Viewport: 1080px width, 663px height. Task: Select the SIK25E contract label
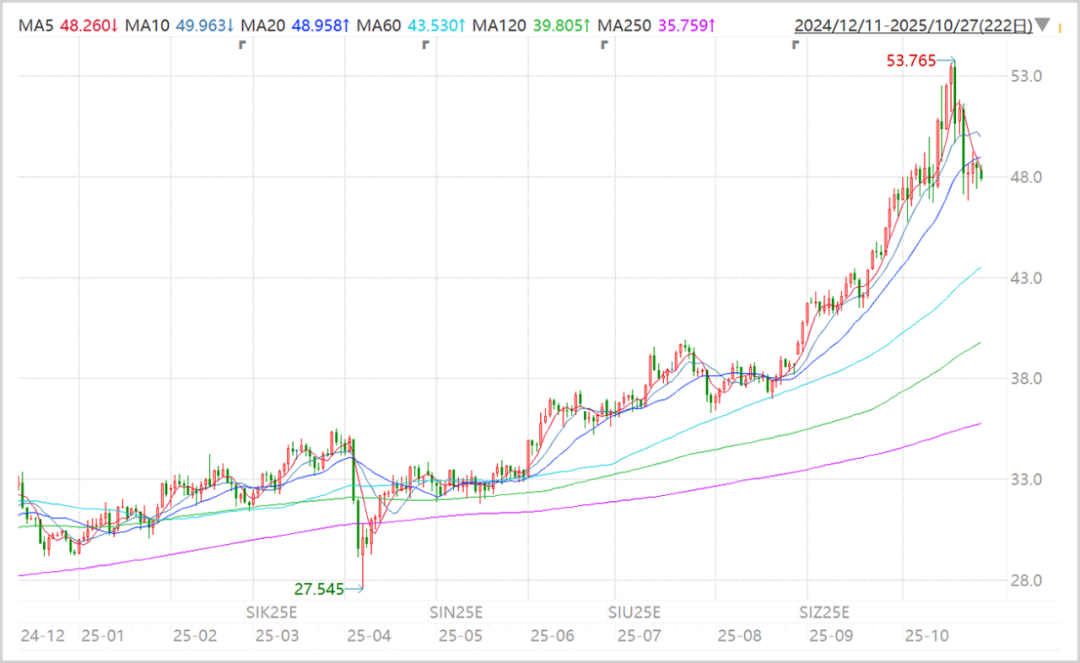pos(271,612)
